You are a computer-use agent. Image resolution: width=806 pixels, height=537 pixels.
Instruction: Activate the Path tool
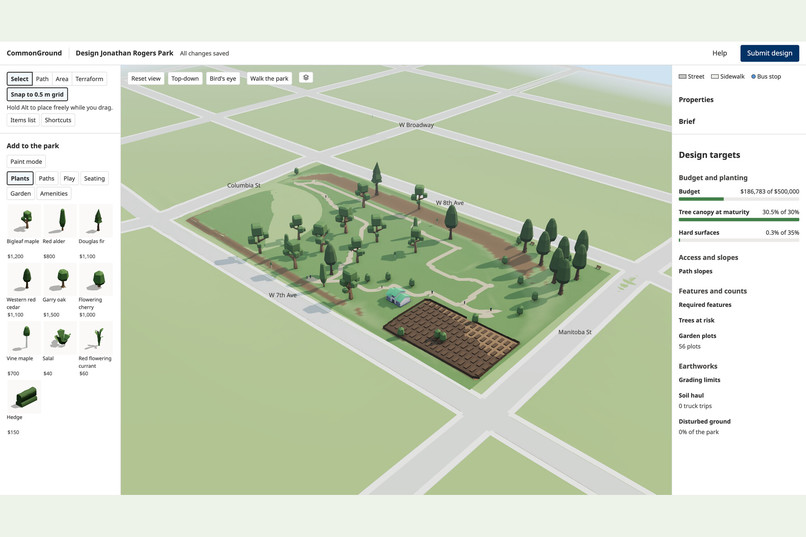click(42, 79)
